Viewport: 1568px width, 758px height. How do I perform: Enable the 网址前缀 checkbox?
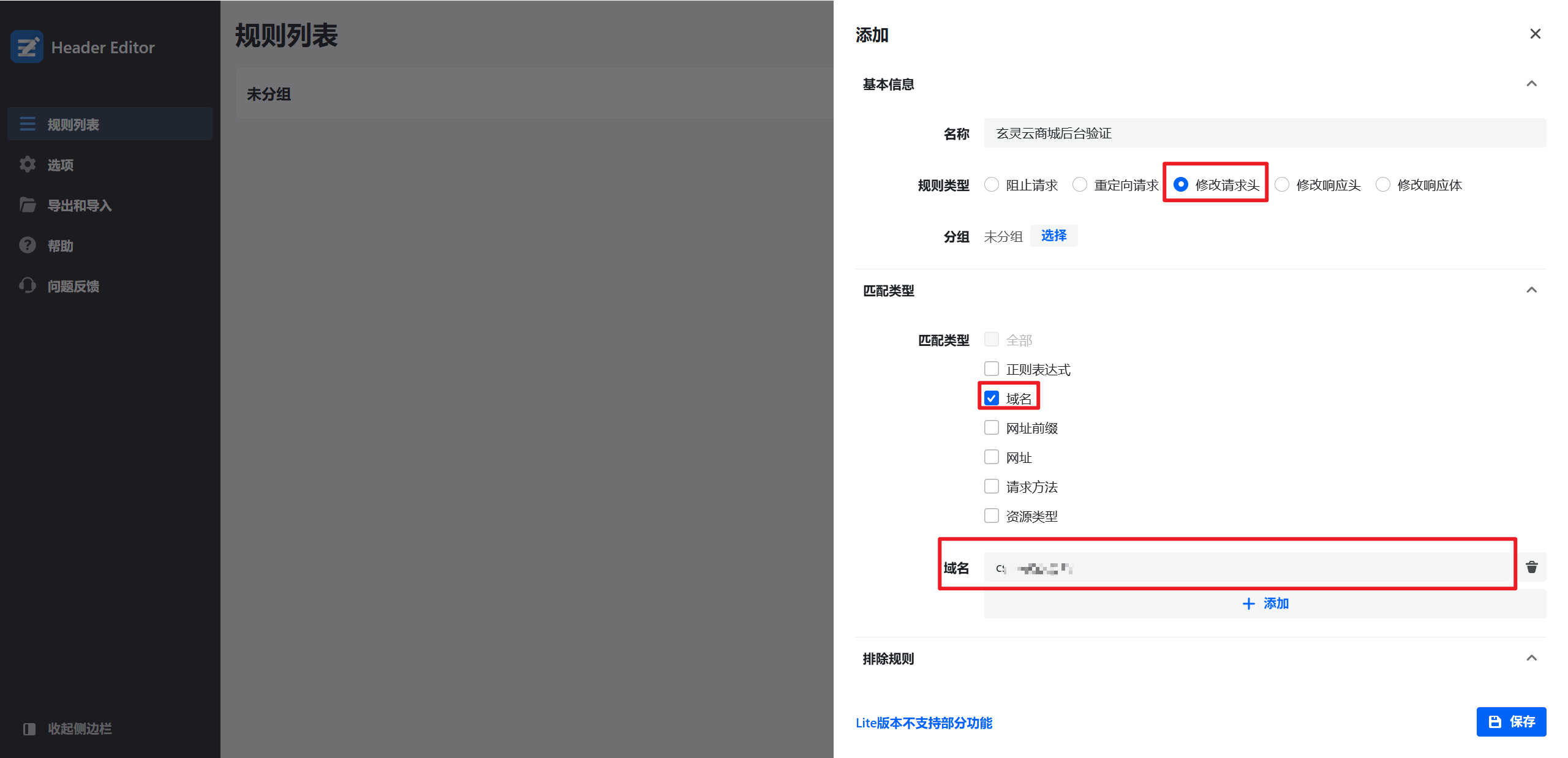pos(991,427)
